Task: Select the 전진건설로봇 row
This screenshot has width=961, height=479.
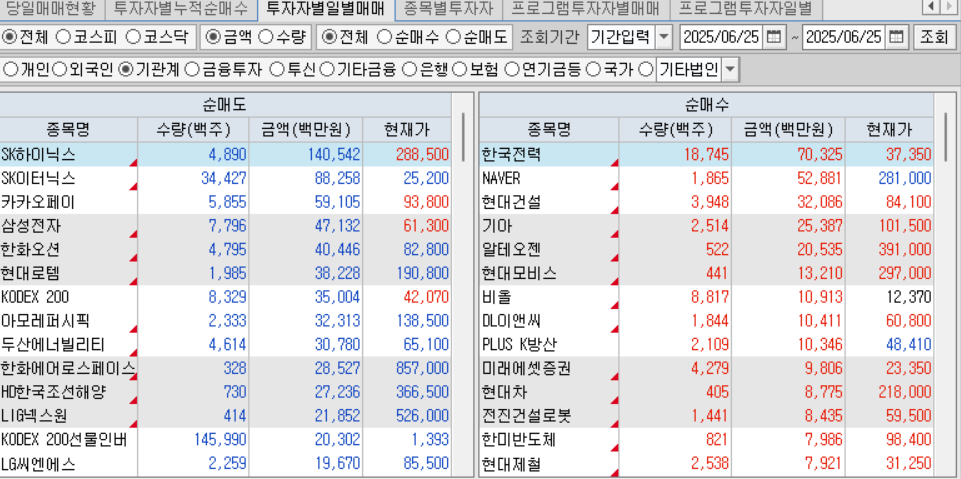Action: click(x=707, y=416)
